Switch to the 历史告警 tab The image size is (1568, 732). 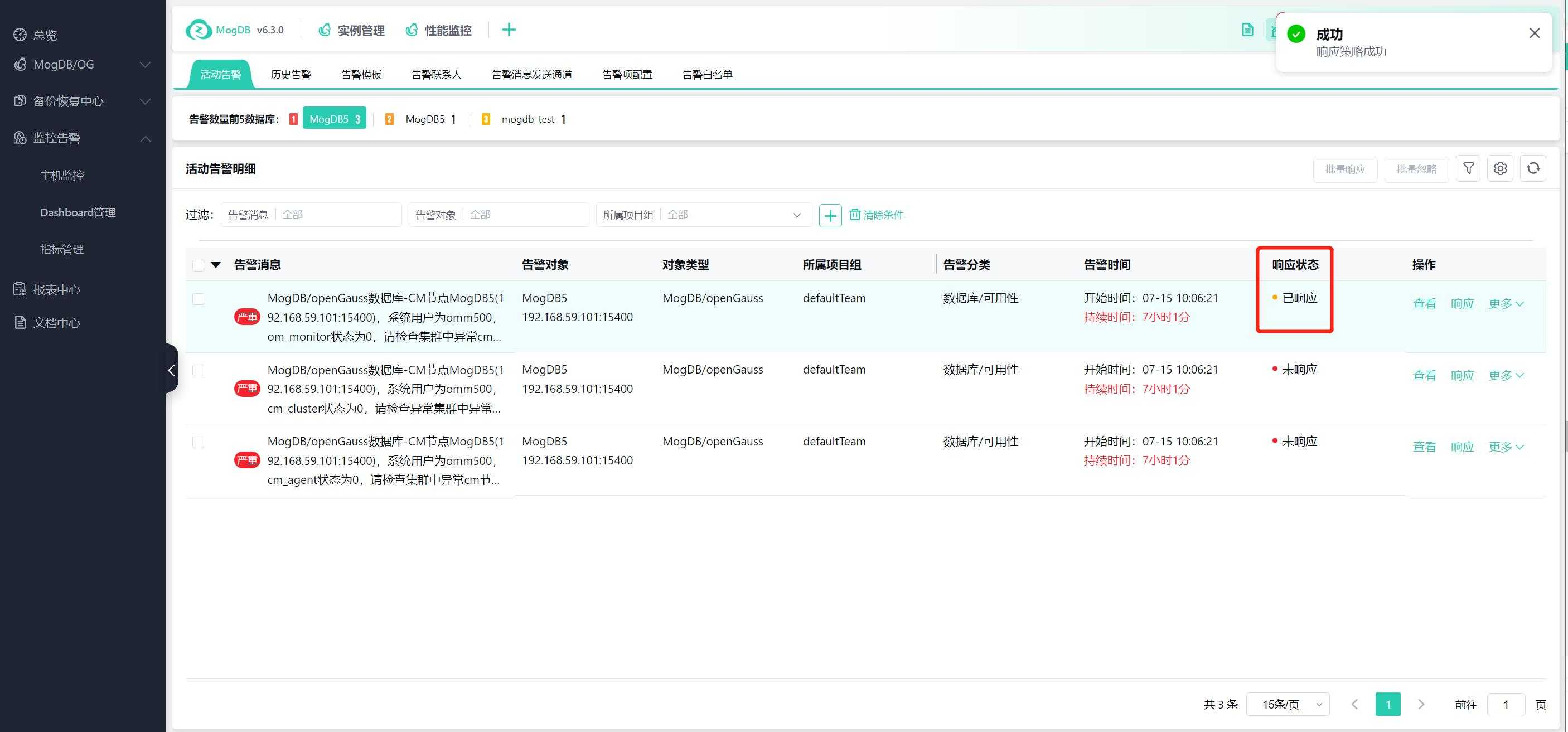click(291, 74)
